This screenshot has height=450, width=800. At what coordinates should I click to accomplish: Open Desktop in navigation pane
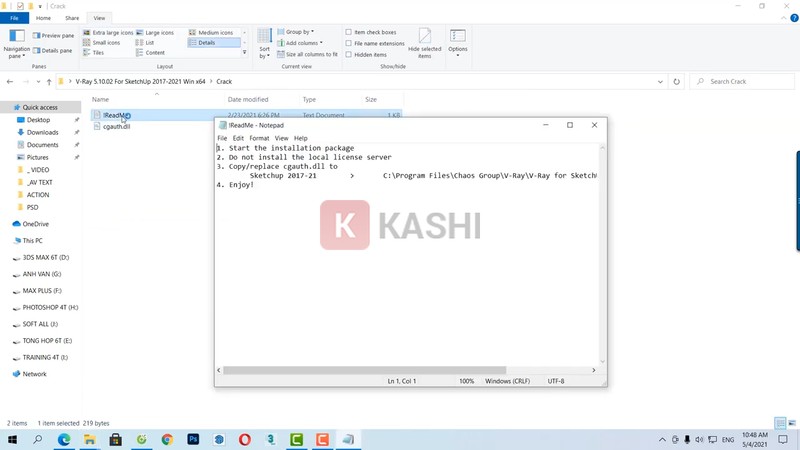38,120
